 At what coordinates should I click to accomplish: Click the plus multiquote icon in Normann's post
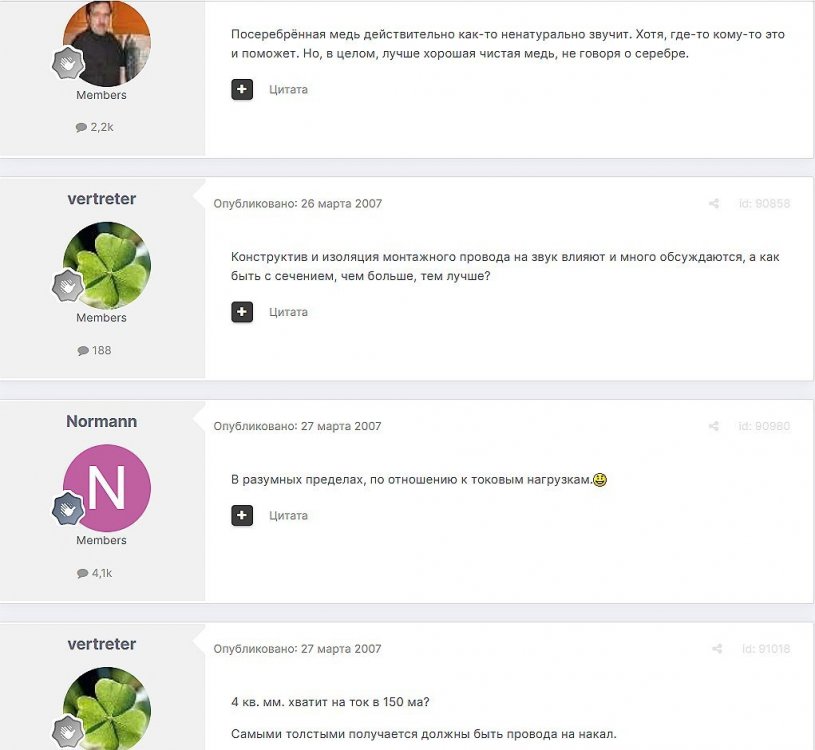[x=242, y=515]
